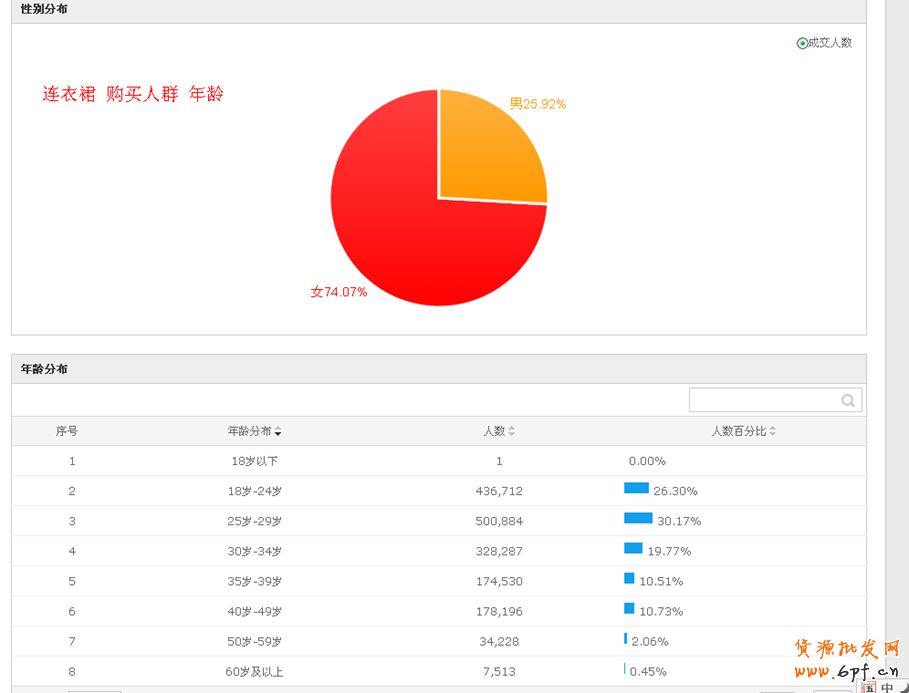Screen dimensions: 909x693
Task: Click the 500,884 count cell
Action: pos(499,521)
